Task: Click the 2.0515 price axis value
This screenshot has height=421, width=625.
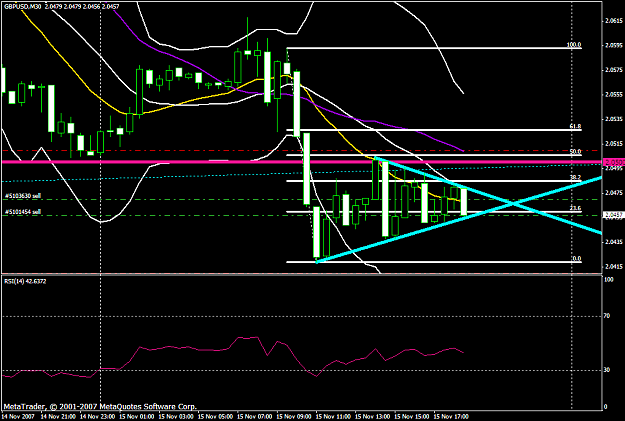Action: 614,144
